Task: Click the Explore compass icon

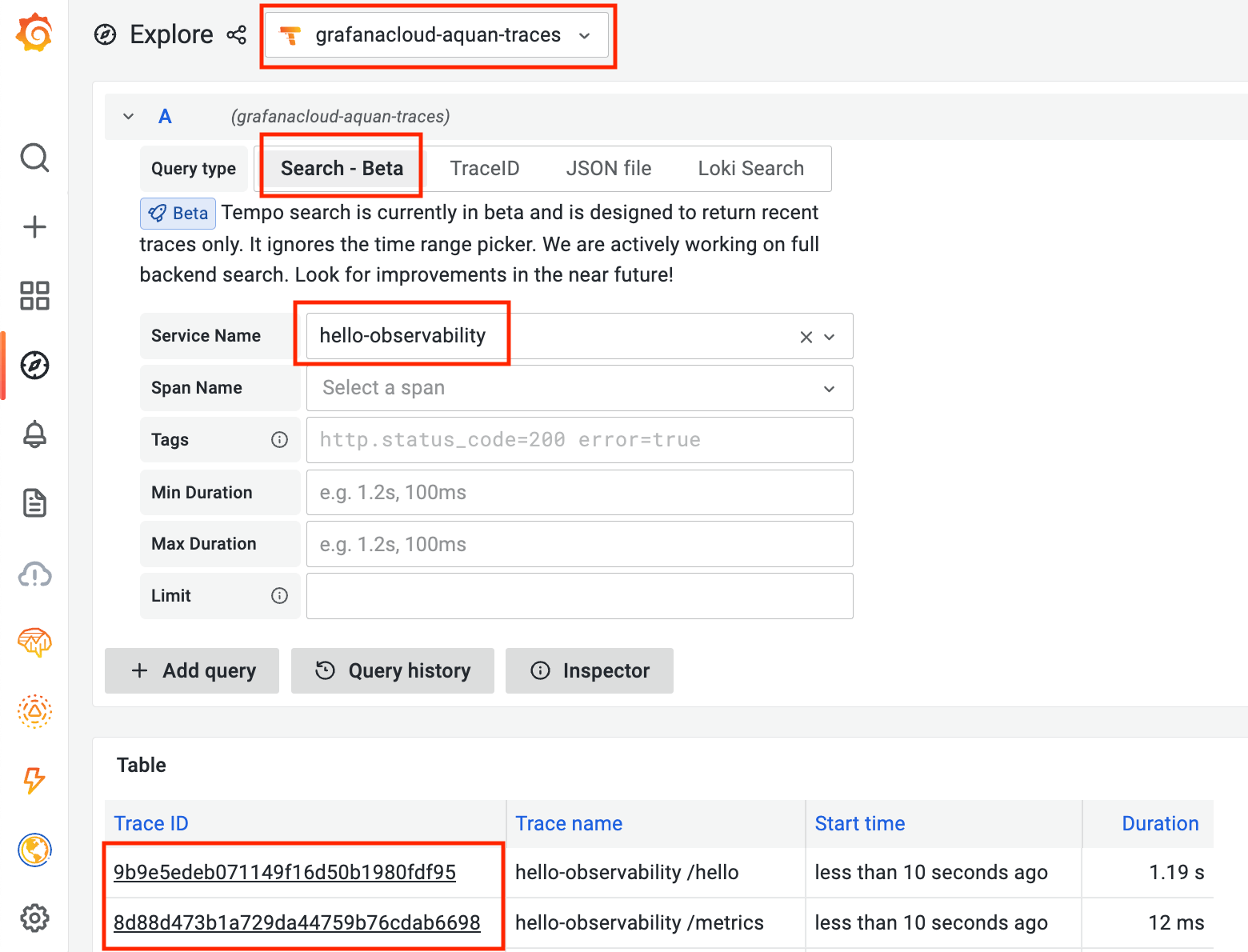Action: (x=34, y=366)
